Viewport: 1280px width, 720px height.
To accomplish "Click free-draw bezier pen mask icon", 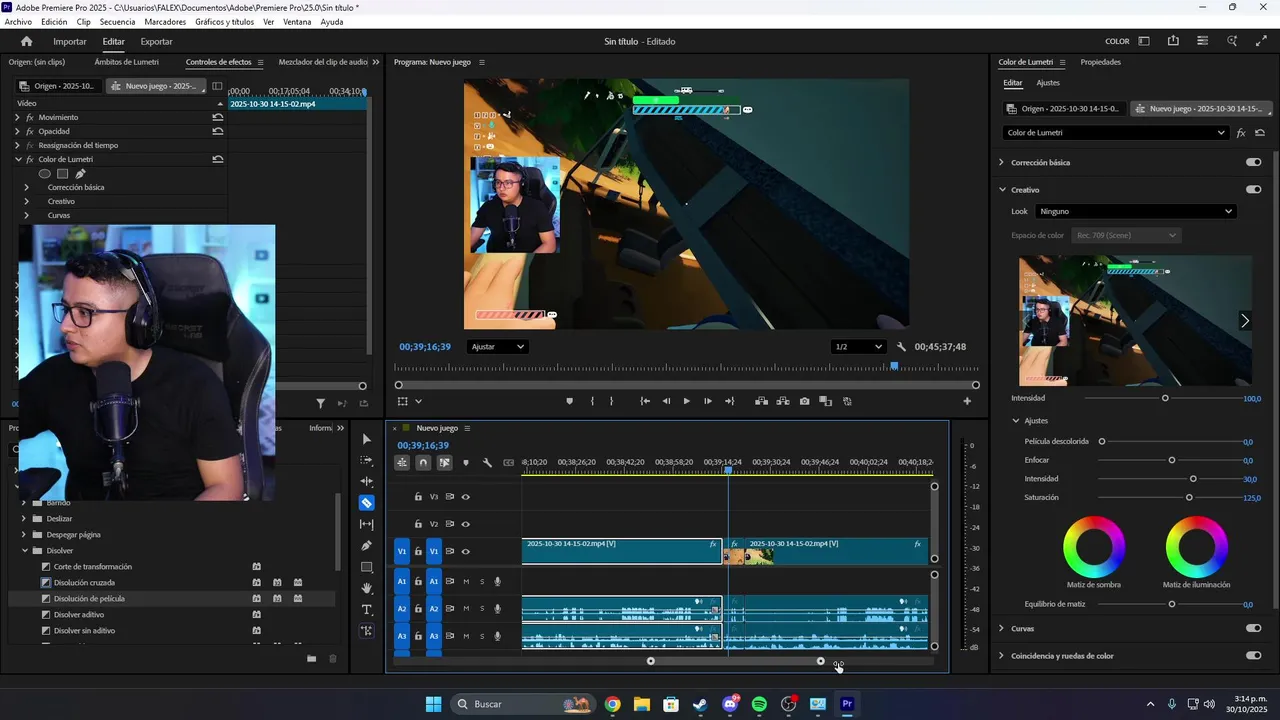I will click(x=81, y=173).
